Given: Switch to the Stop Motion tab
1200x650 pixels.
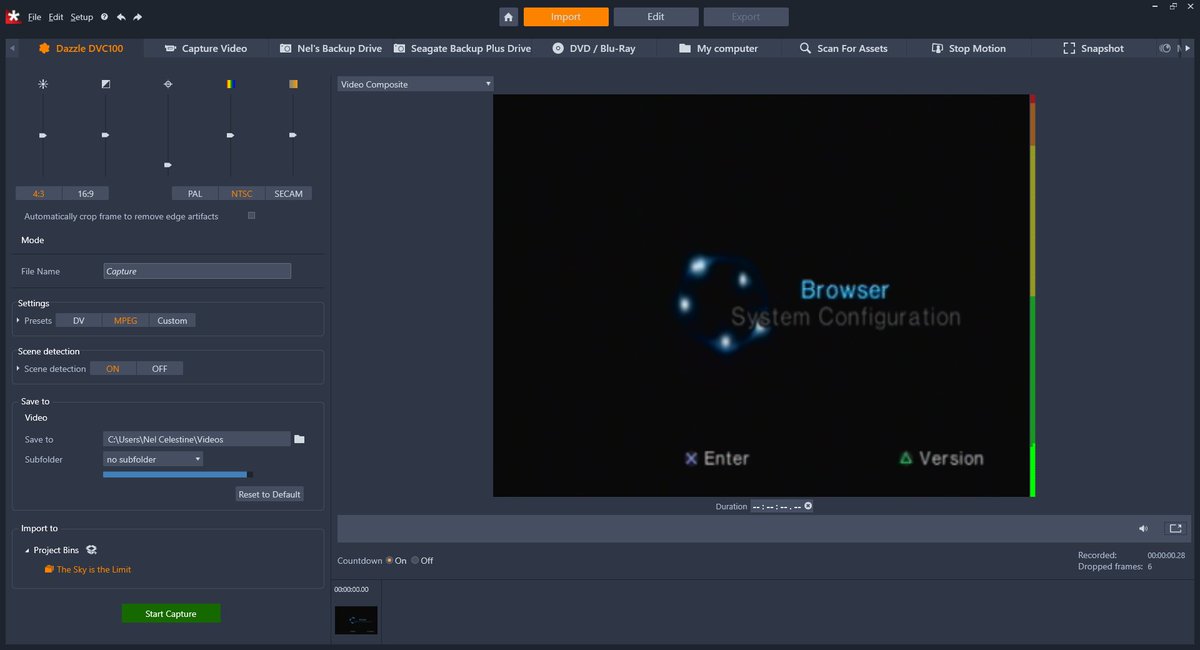Looking at the screenshot, I should 967,47.
